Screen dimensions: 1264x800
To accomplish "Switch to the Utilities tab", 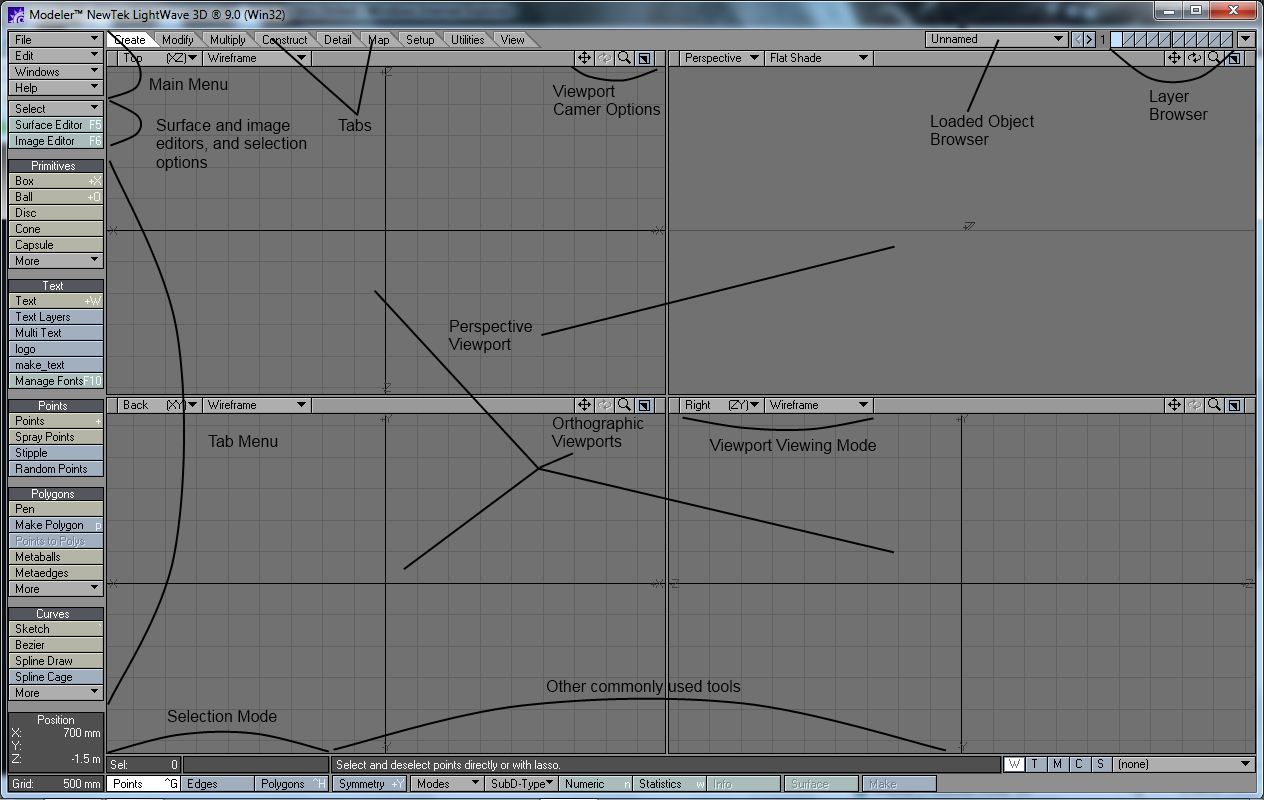I will pyautogui.click(x=467, y=40).
